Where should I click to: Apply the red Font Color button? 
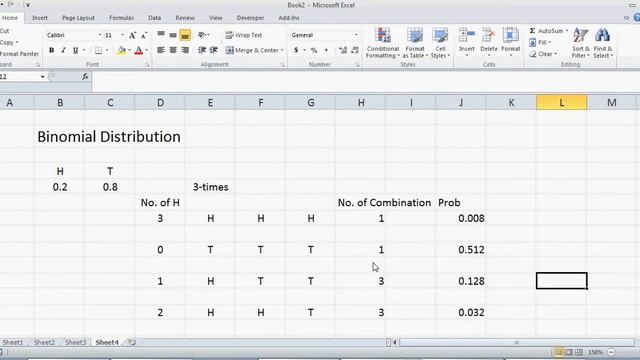(x=138, y=50)
